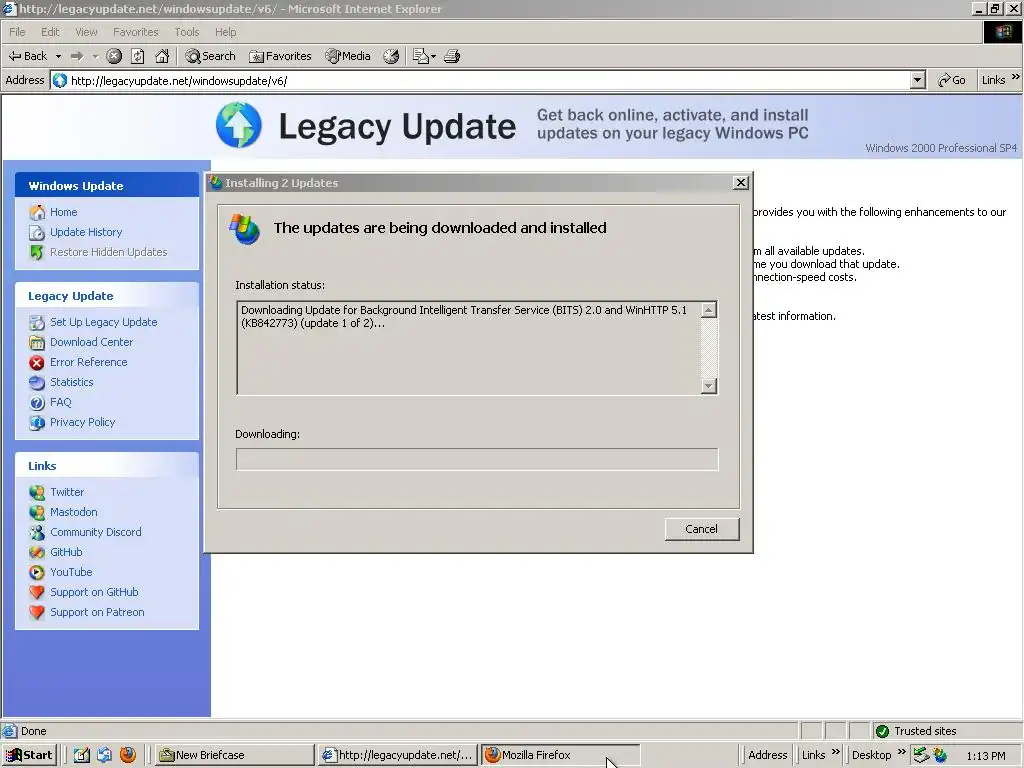This screenshot has height=768, width=1024.
Task: Click Support on Patreon heart icon
Action: (x=37, y=613)
